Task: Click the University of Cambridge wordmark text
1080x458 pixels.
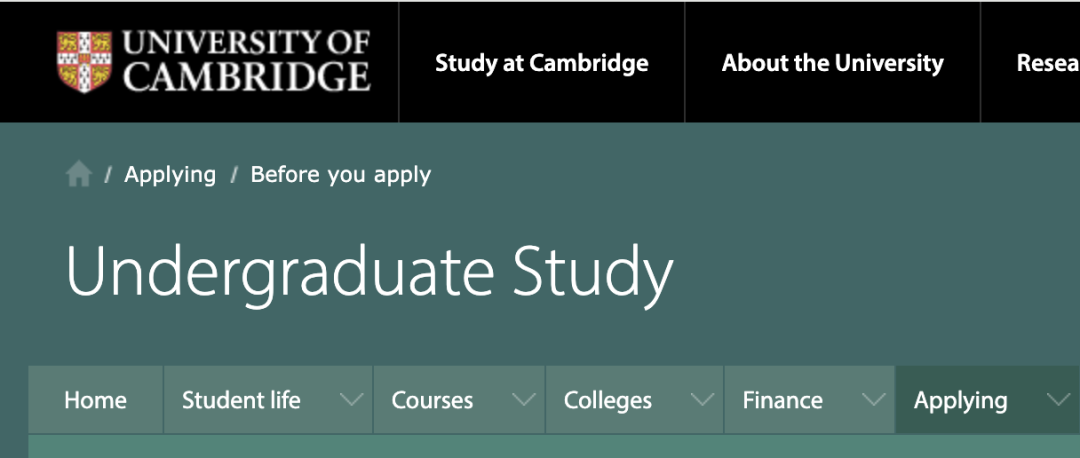Action: click(246, 60)
